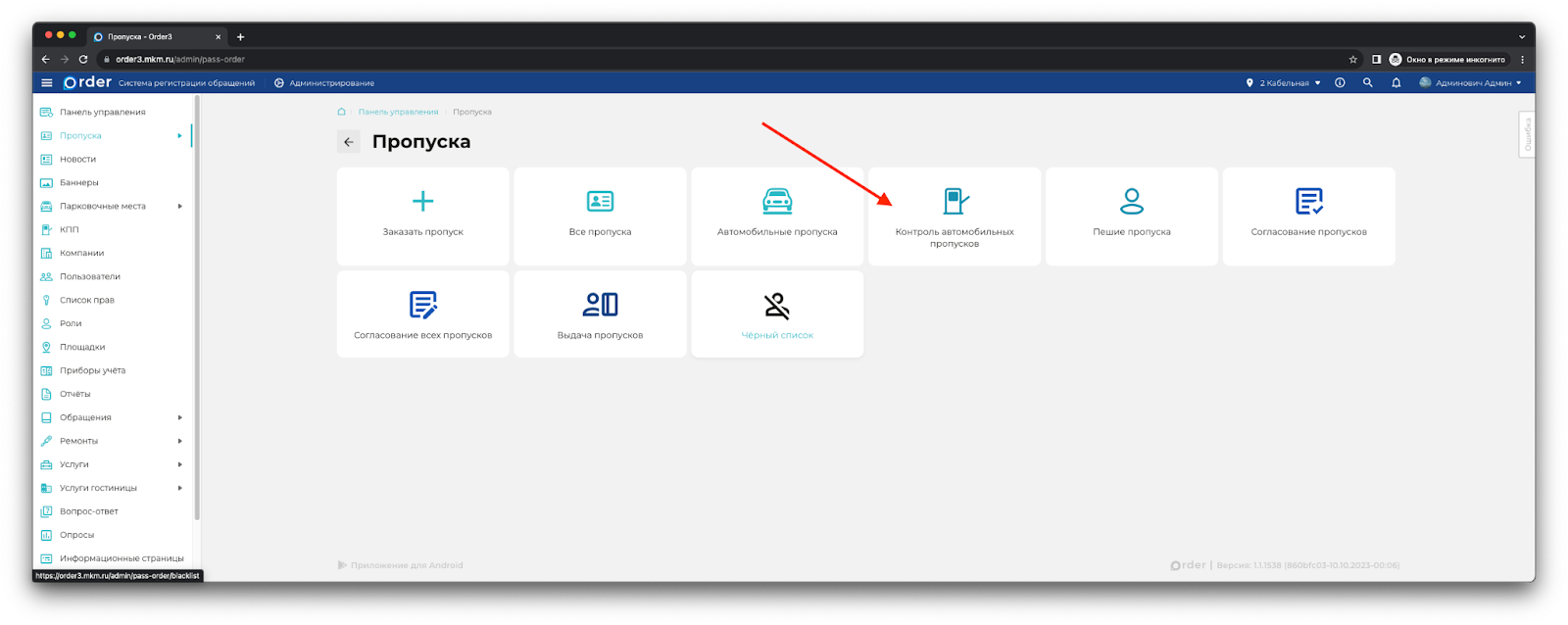Open the Админович Админ user menu
This screenshot has width=1568, height=625.
click(1470, 83)
